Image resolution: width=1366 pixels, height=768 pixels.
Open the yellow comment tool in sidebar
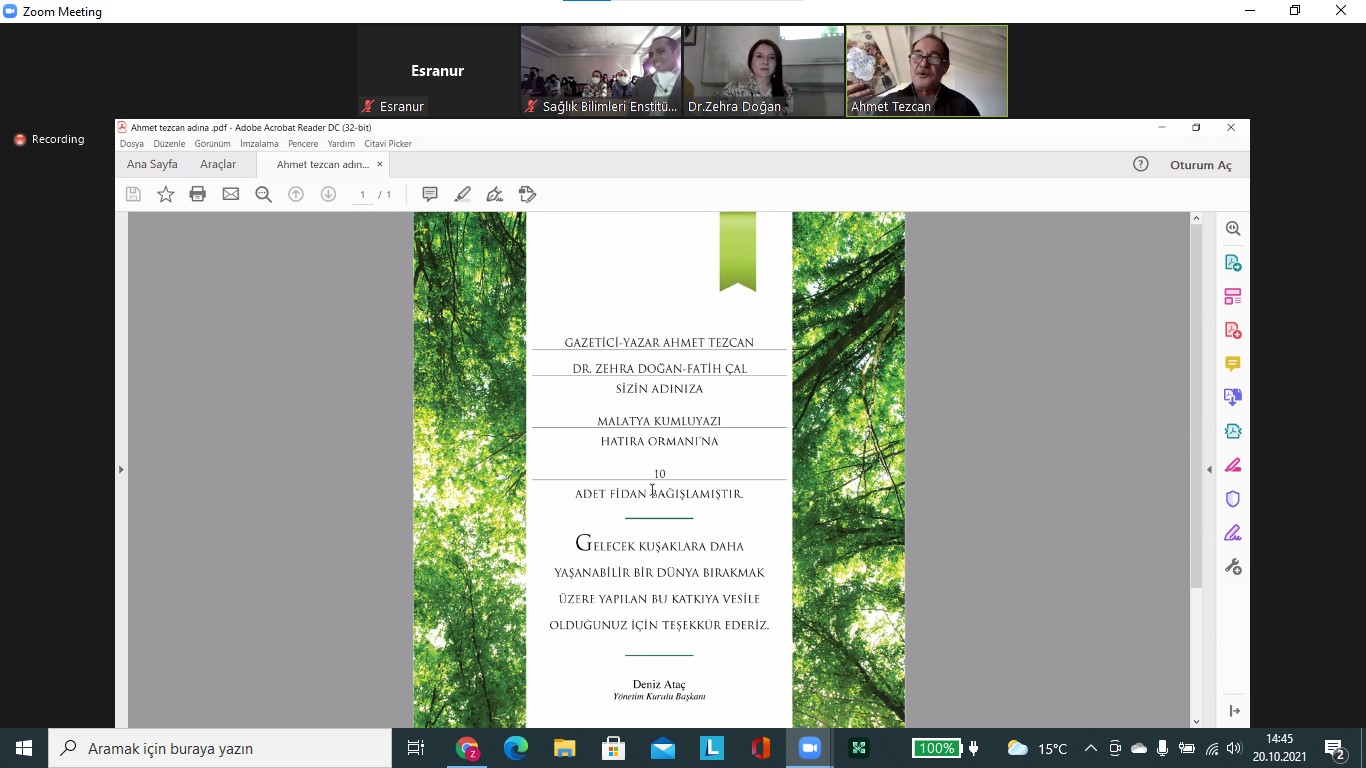pyautogui.click(x=1233, y=364)
